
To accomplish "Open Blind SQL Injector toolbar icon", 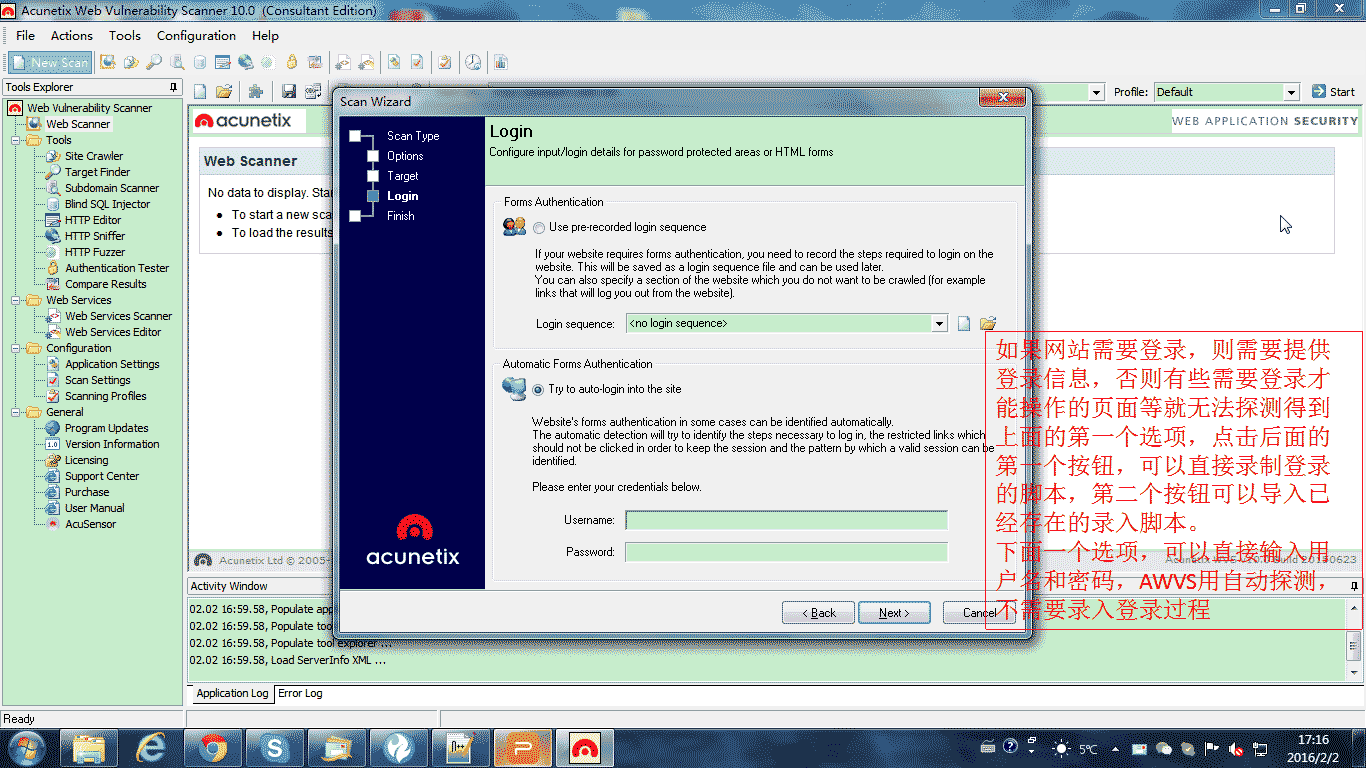I will [x=200, y=62].
